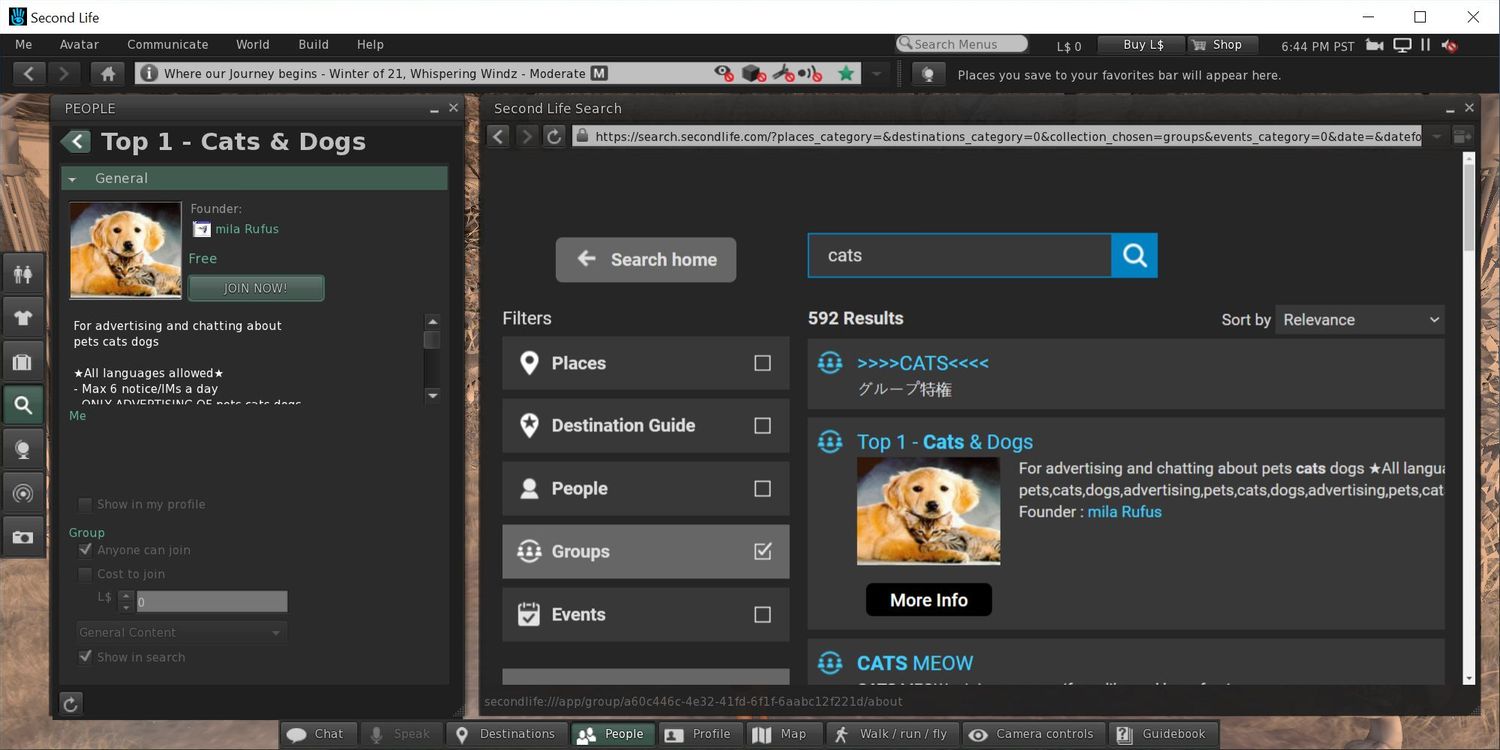The image size is (1500, 750).
Task: Add landmark using the green star icon
Action: point(846,74)
